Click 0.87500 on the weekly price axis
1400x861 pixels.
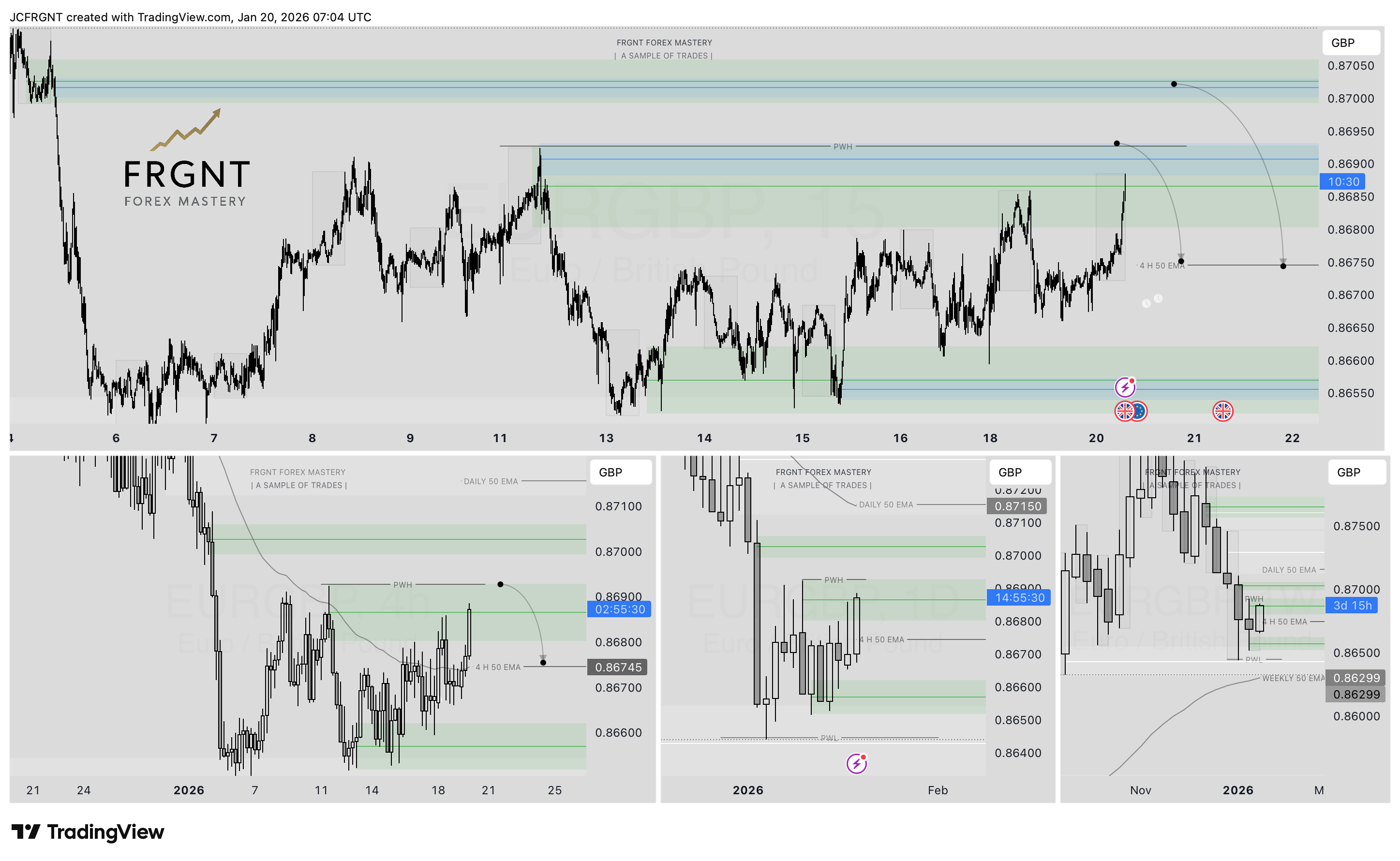click(1356, 526)
